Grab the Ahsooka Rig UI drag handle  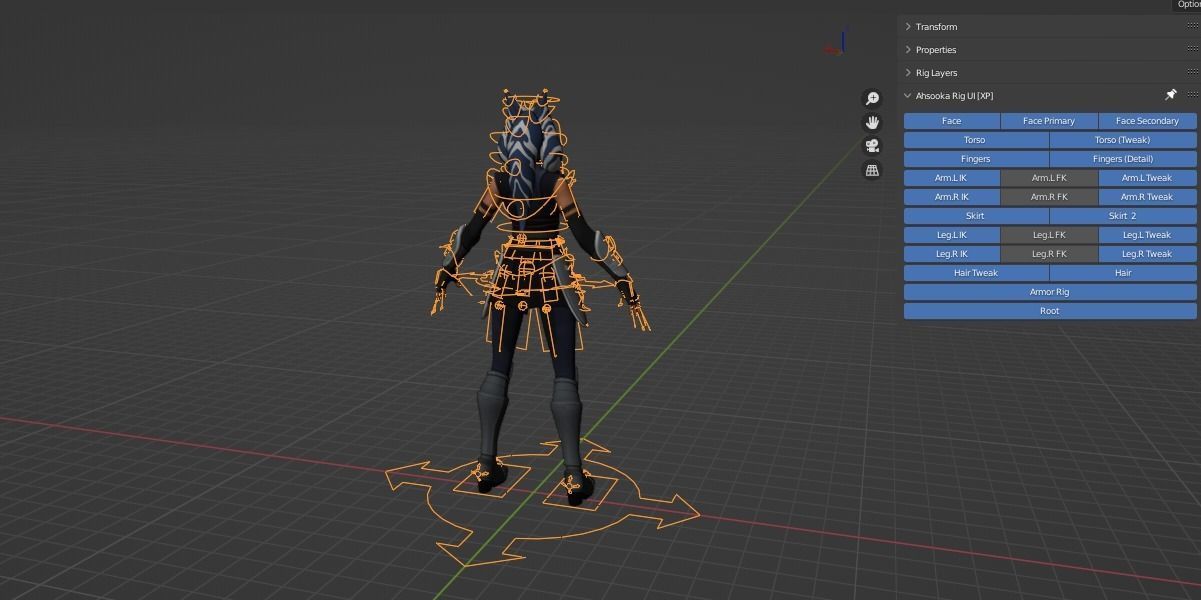[1192, 96]
